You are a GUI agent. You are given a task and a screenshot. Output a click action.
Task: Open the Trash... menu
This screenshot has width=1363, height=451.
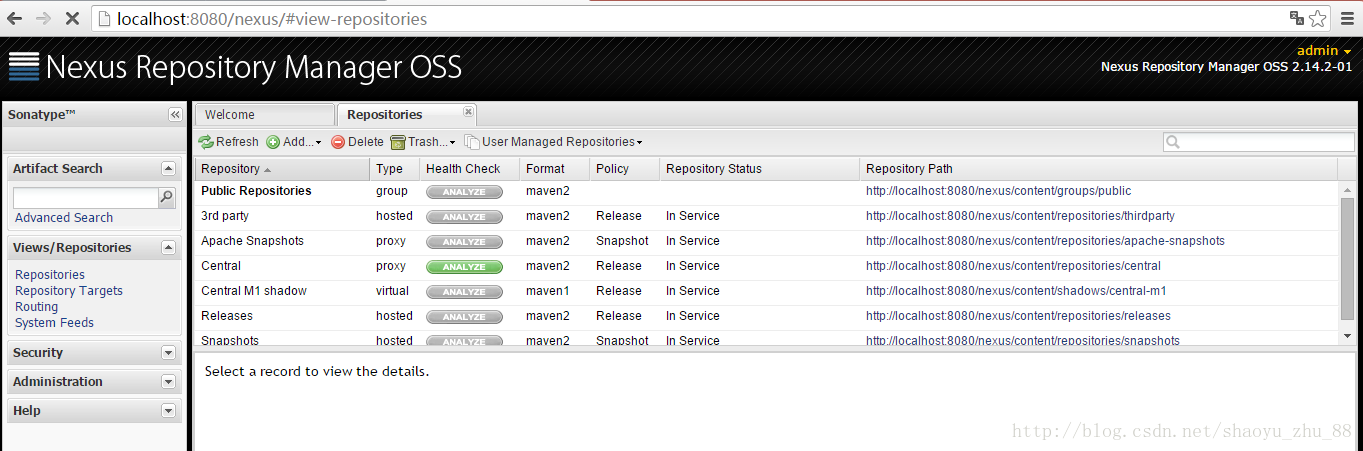coord(423,142)
